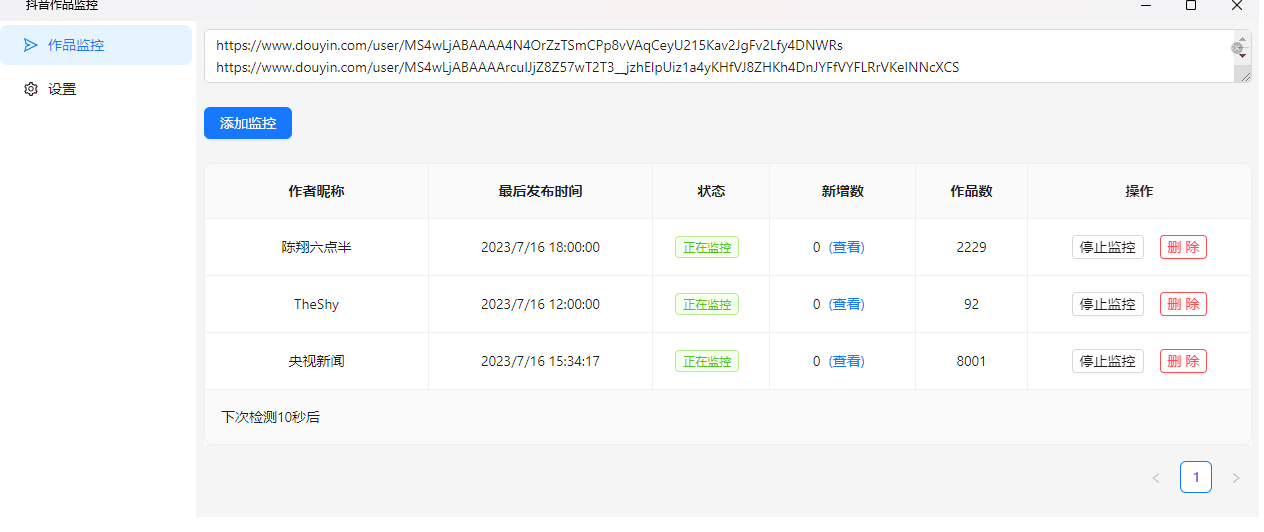This screenshot has height=532, width=1264.
Task: Stop monitoring TheShy
Action: pyautogui.click(x=1108, y=304)
